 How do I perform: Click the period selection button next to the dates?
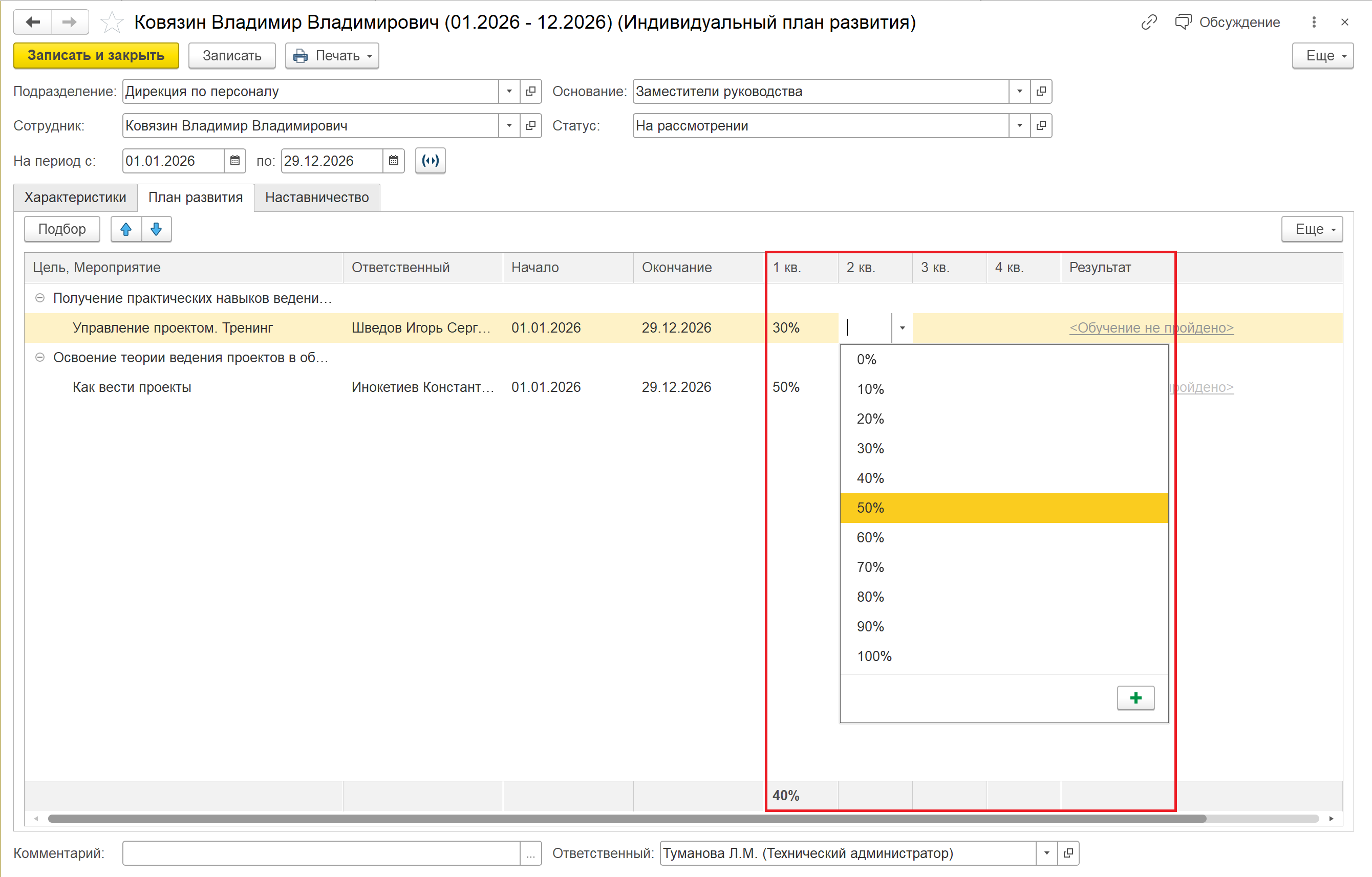[x=430, y=161]
